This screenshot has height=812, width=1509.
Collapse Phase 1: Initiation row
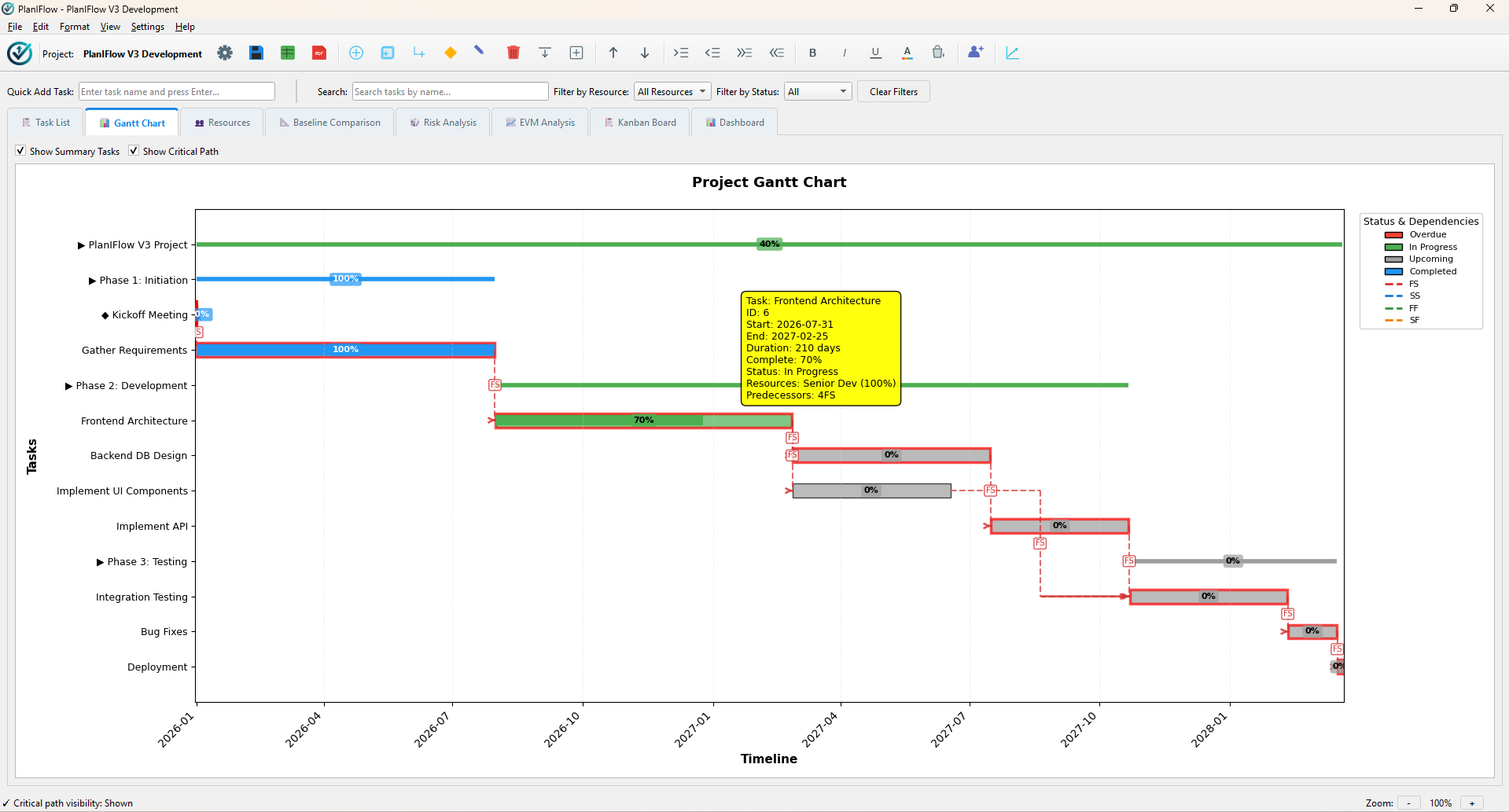point(92,281)
